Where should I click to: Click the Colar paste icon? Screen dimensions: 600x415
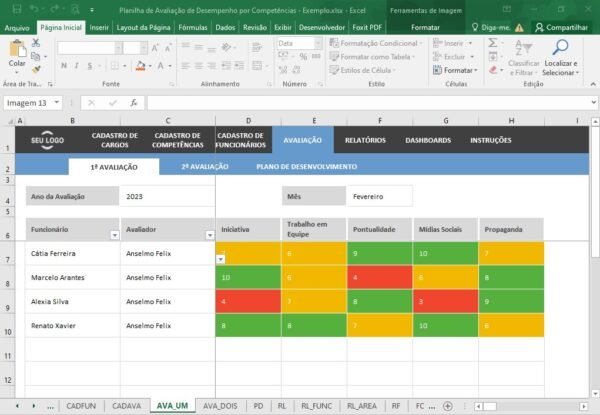pos(17,49)
